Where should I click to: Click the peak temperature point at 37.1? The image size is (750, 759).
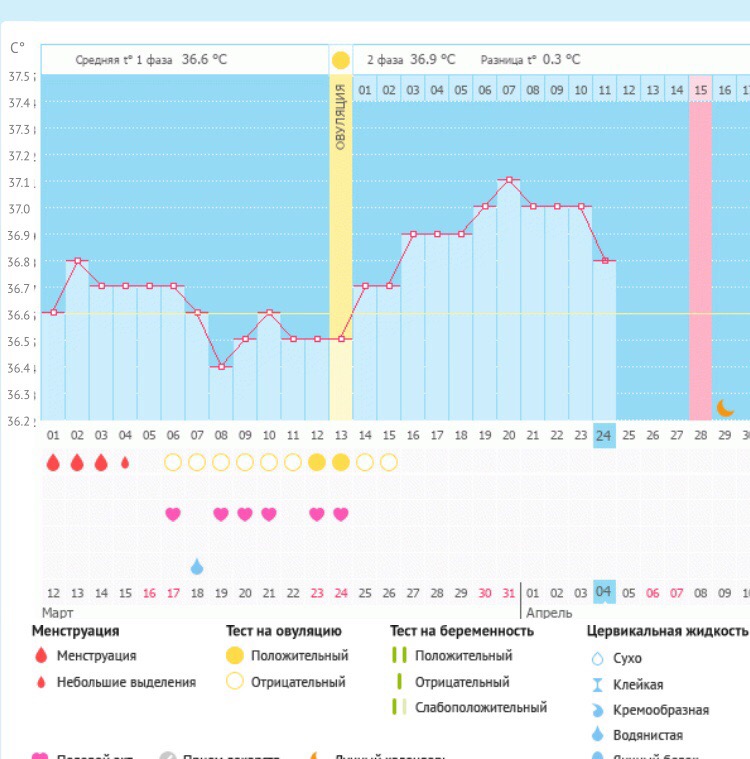pyautogui.click(x=509, y=180)
